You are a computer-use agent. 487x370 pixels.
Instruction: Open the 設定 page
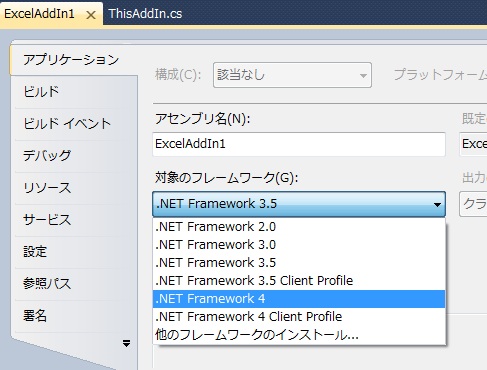click(35, 252)
